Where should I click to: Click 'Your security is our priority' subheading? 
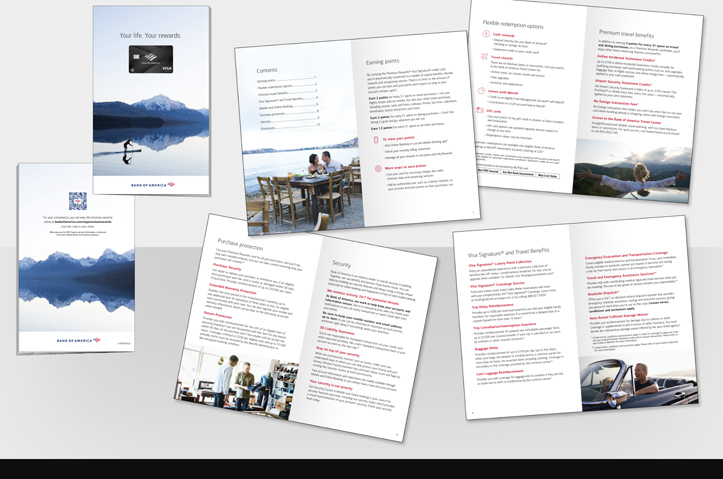[331, 385]
